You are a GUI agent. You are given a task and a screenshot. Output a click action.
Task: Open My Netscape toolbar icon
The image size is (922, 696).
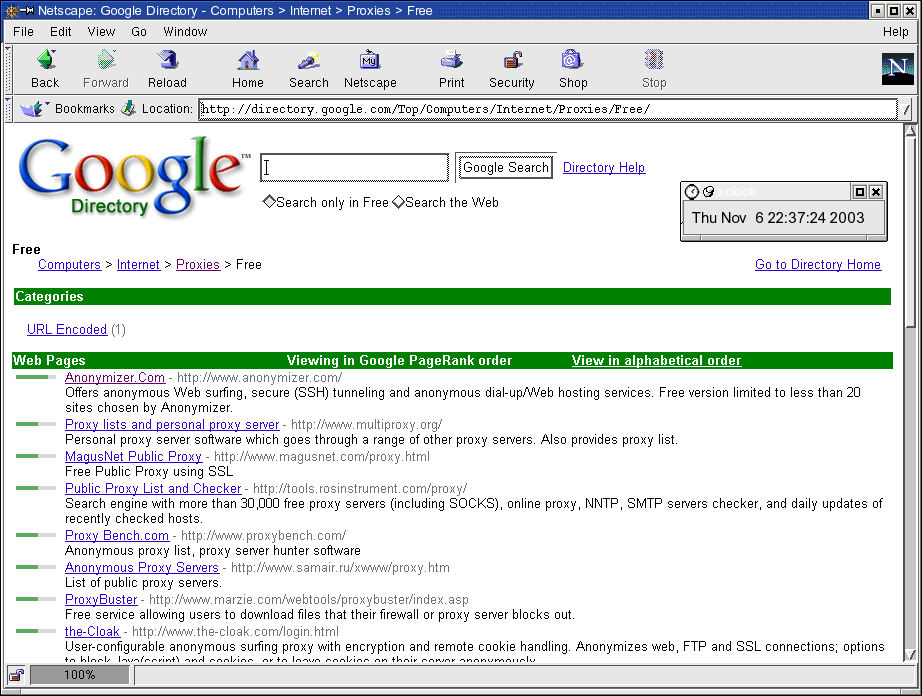click(x=370, y=61)
